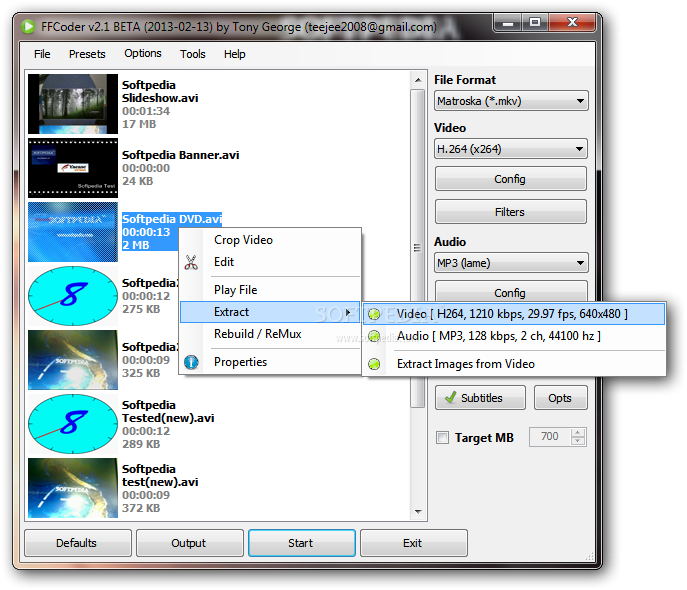Decrease Target MB with down stepper arrow
The width and height of the screenshot is (687, 590).
[578, 442]
